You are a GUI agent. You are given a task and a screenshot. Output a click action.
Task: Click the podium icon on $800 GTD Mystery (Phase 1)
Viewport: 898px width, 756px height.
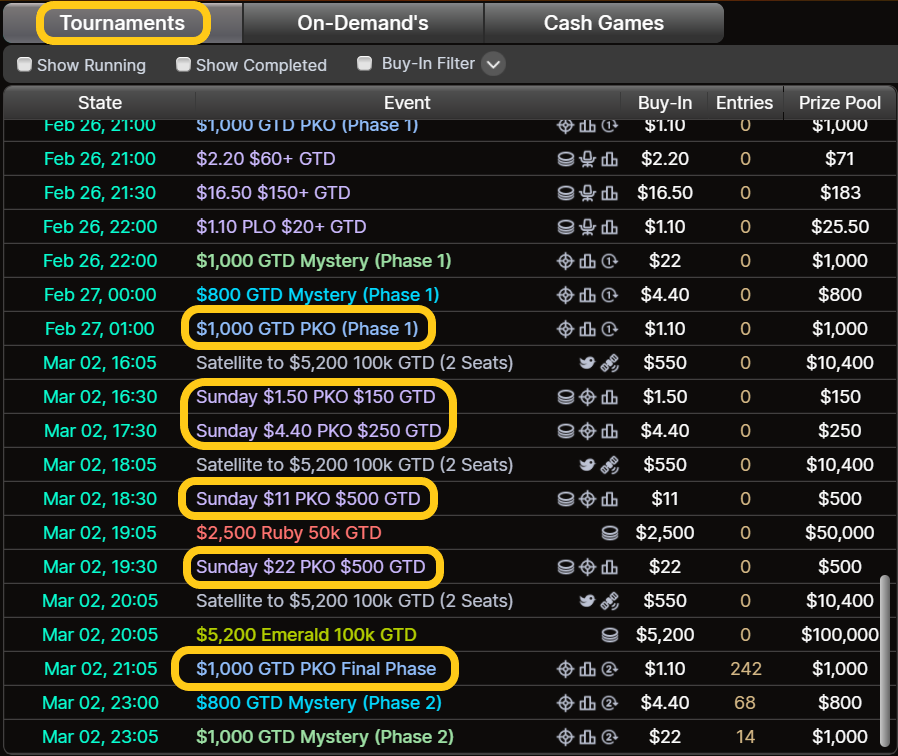(x=588, y=295)
